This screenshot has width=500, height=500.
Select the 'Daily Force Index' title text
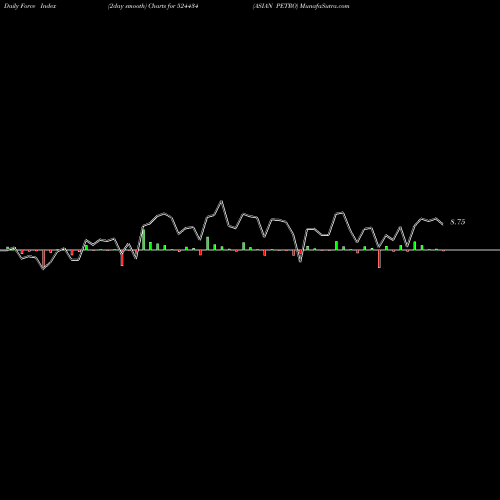tap(30, 6)
